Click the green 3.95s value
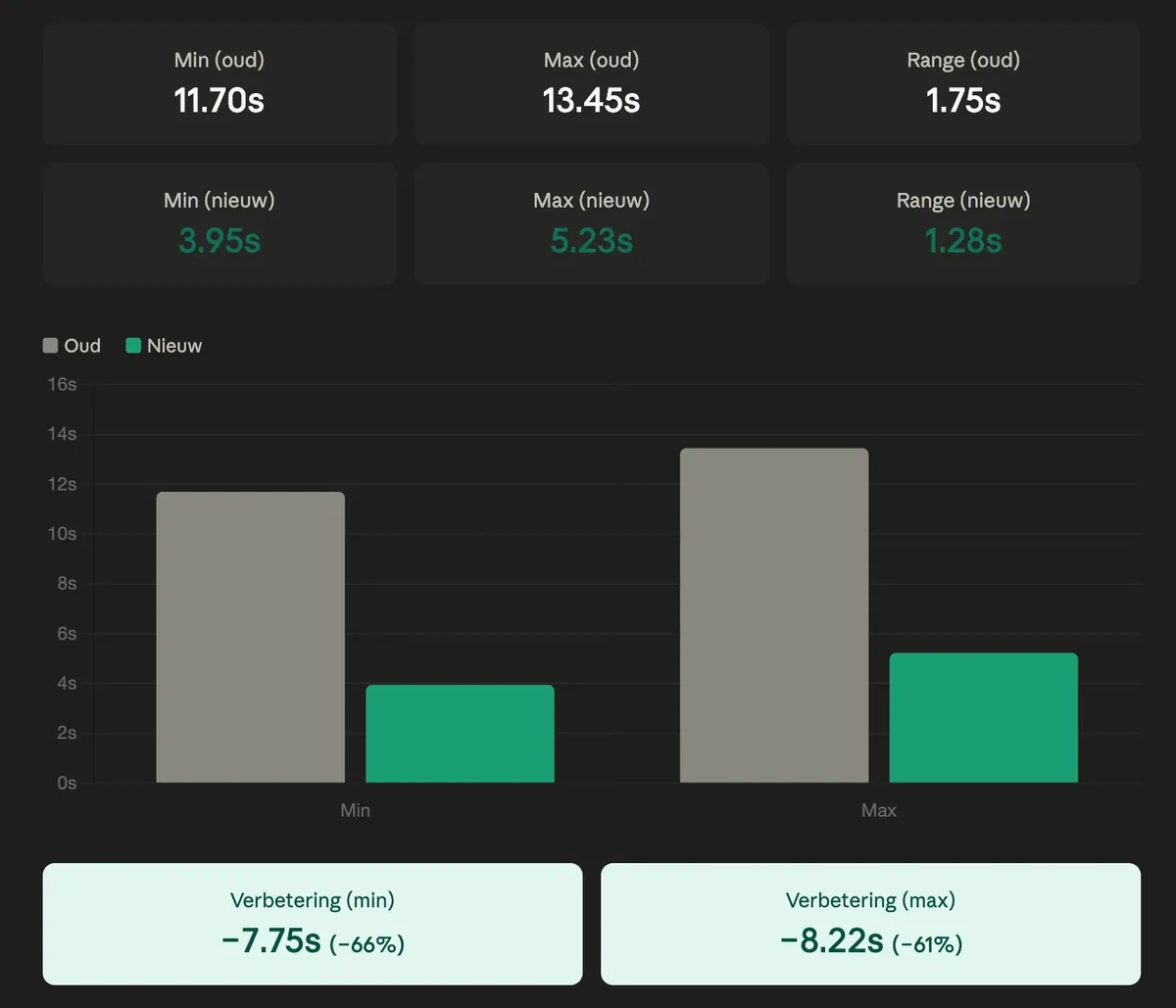The width and height of the screenshot is (1176, 1008). (220, 240)
